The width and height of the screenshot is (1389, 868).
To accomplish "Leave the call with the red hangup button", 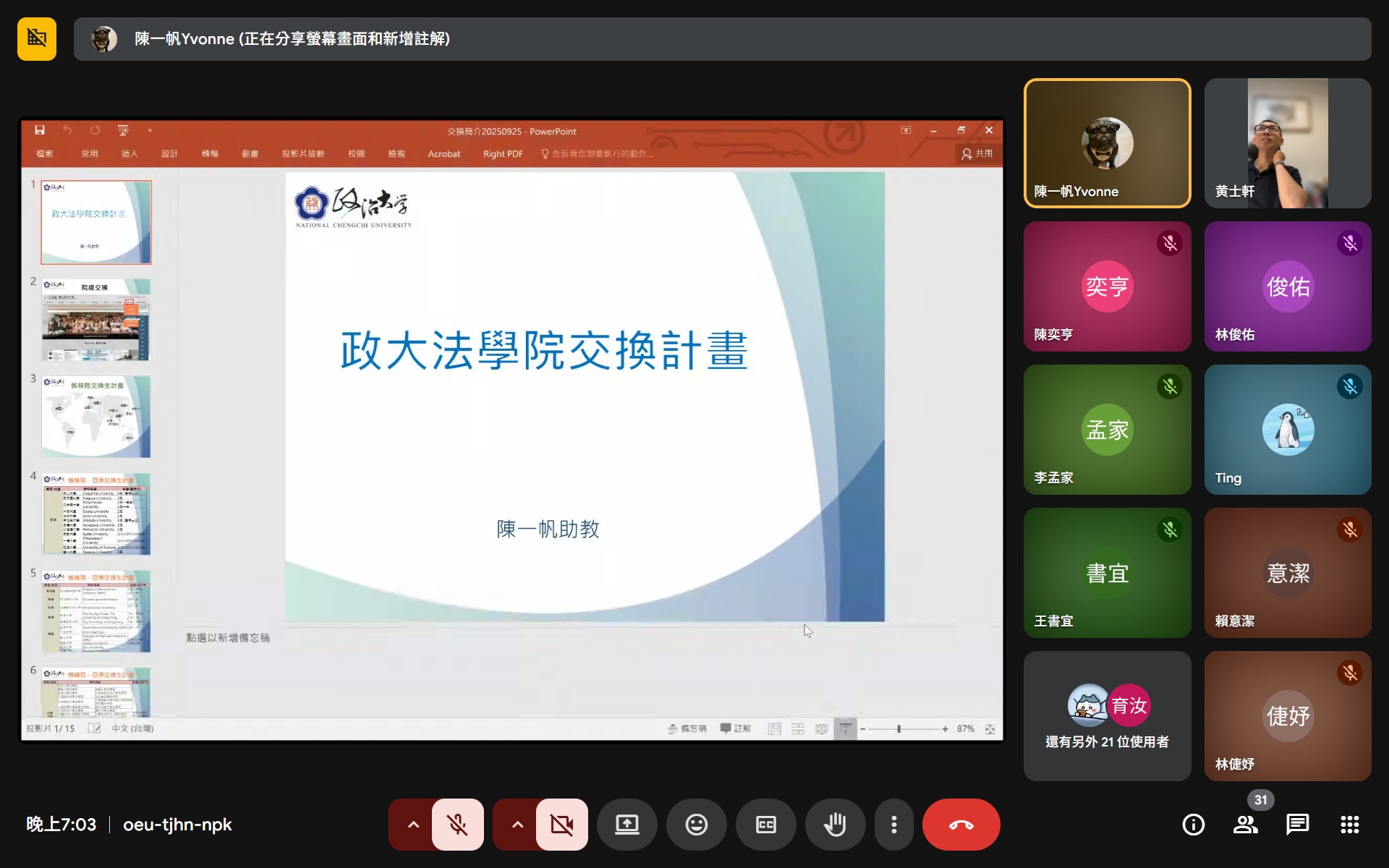I will (x=961, y=824).
